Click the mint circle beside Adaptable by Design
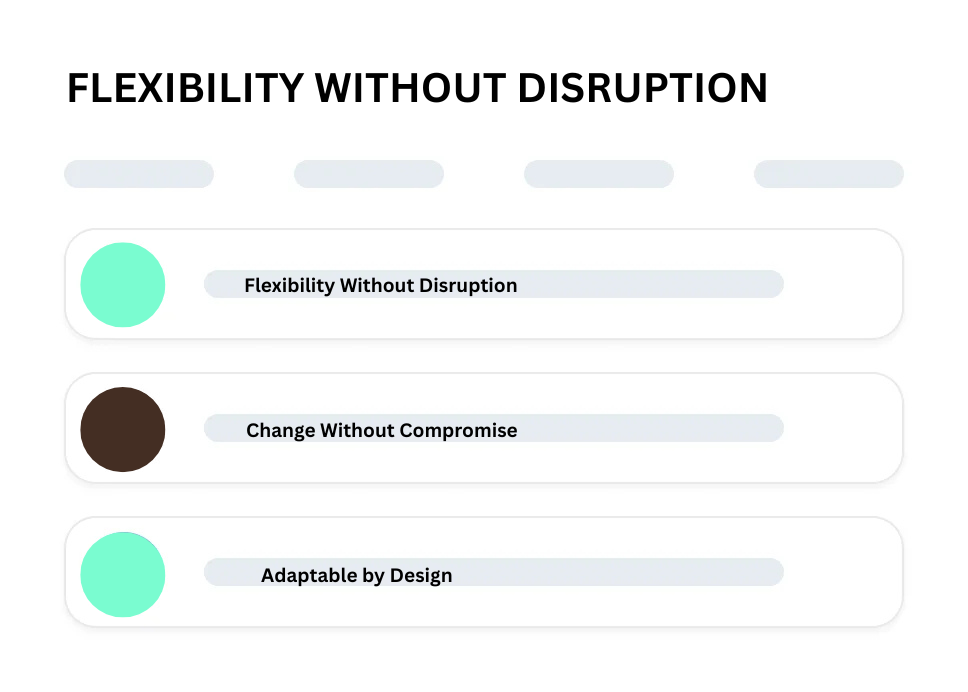The image size is (968, 692). [122, 574]
